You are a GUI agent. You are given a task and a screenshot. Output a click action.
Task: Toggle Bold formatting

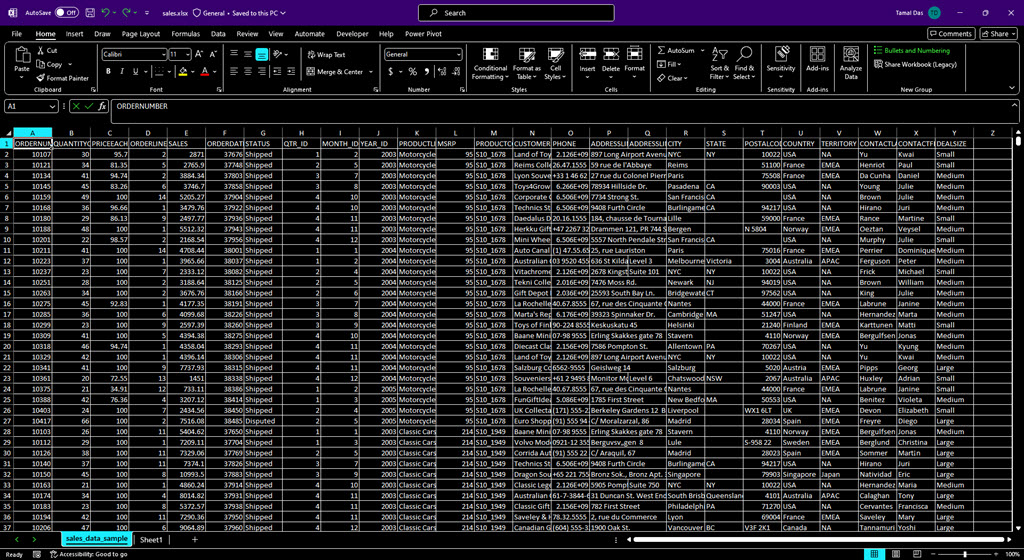(108, 72)
